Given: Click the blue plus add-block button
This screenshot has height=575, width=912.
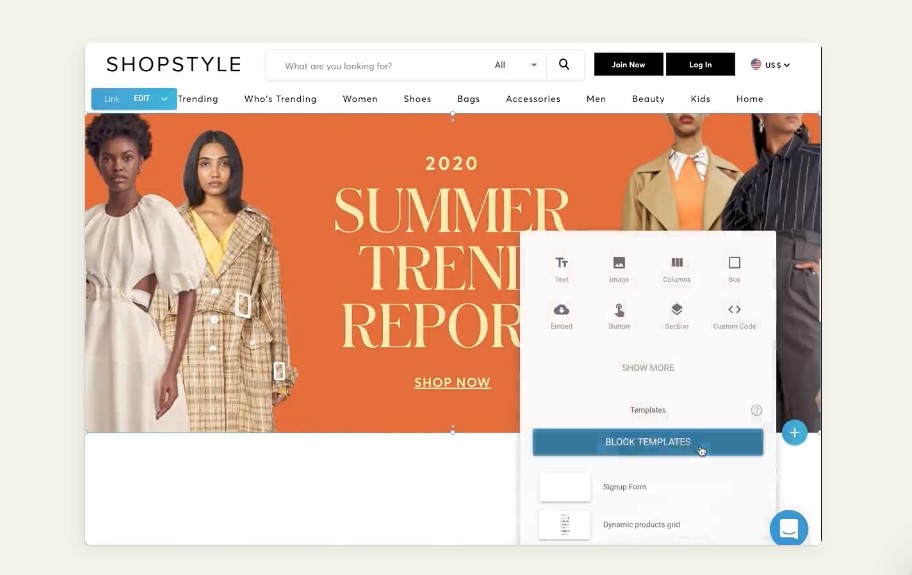Looking at the screenshot, I should coord(795,433).
